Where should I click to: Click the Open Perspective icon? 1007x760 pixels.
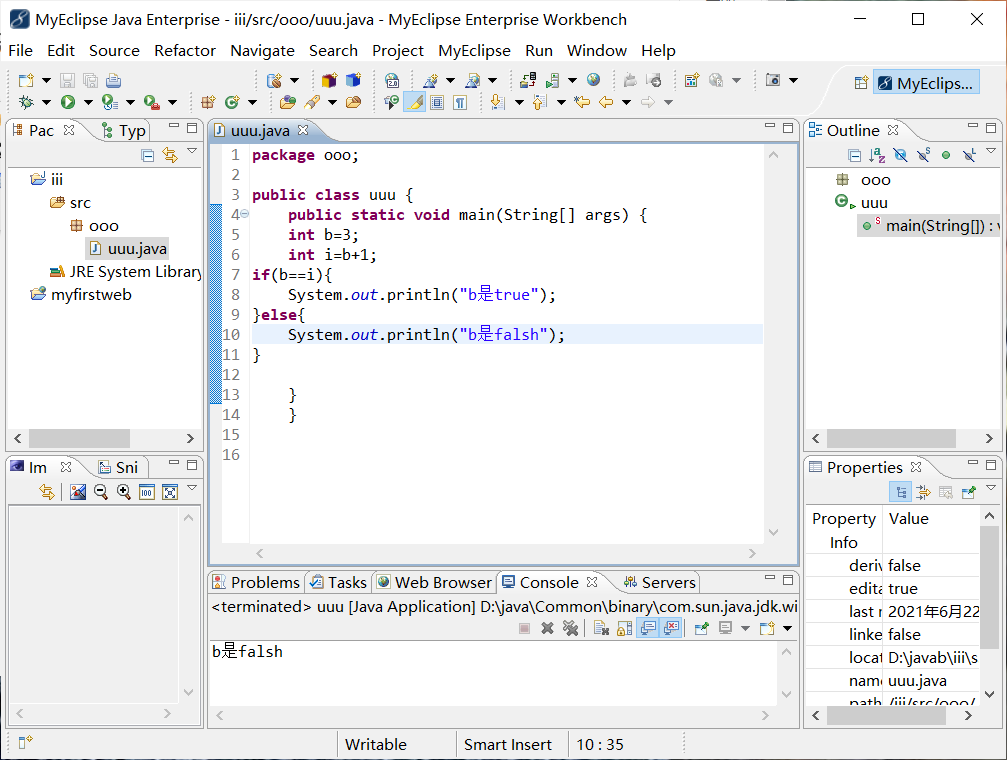[x=861, y=83]
